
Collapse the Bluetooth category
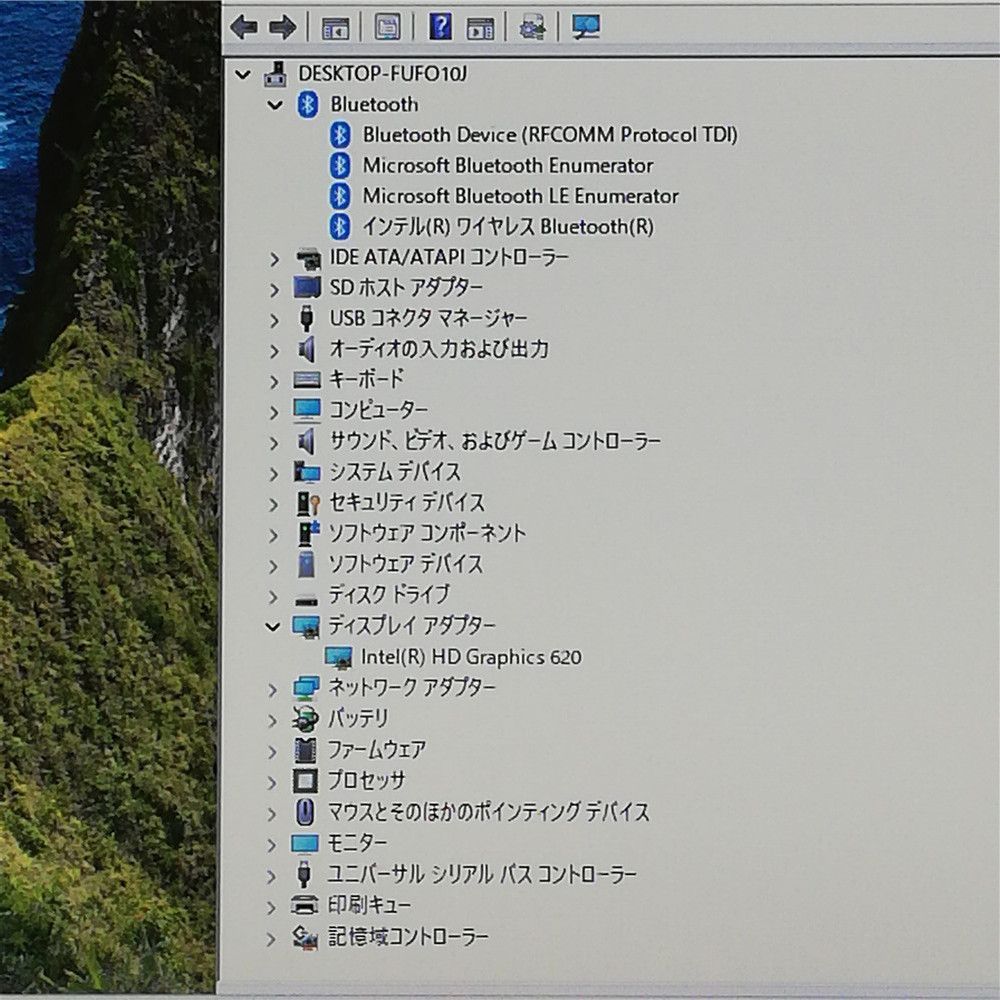275,105
